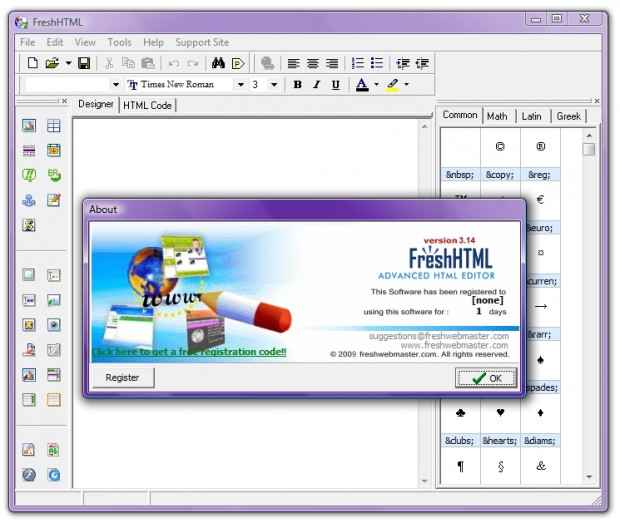Click the &nbsp; entity label
The image size is (620, 523).
(x=460, y=175)
